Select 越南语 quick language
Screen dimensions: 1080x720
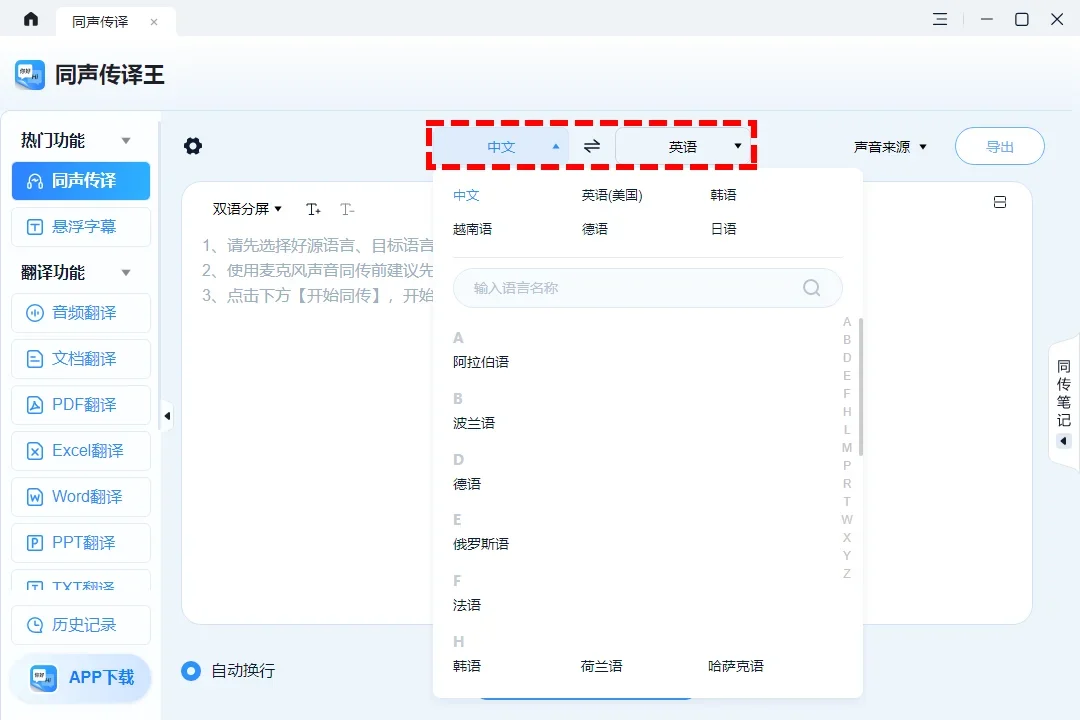point(472,229)
